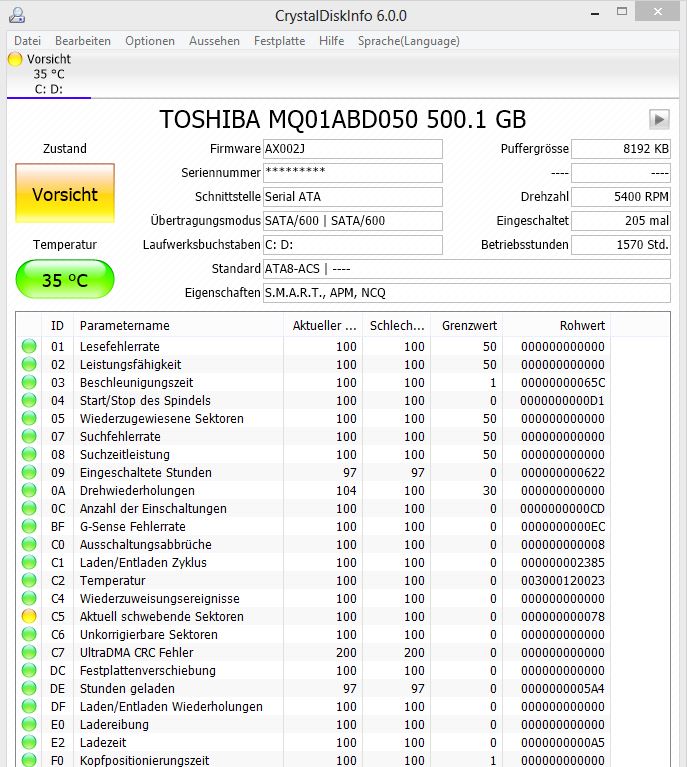The width and height of the screenshot is (687, 767).
Task: Click the yellow Vorsicht health status button
Action: coord(65,194)
